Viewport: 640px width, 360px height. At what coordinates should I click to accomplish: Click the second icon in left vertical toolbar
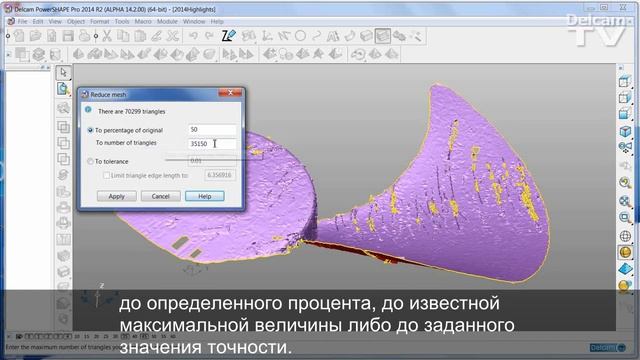pyautogui.click(x=63, y=89)
